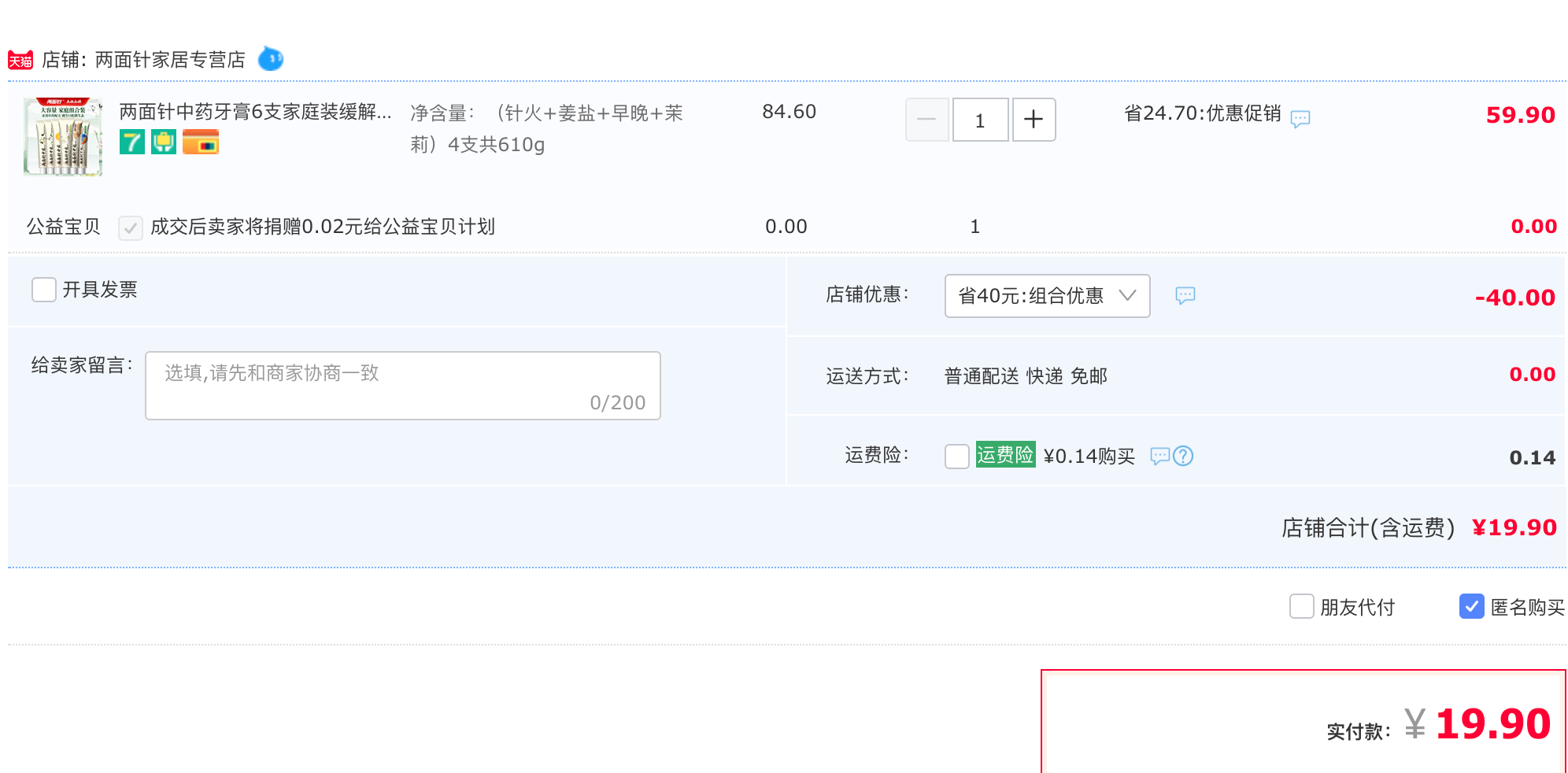Open the promotion details bubble beside 优惠促销

[x=1300, y=119]
